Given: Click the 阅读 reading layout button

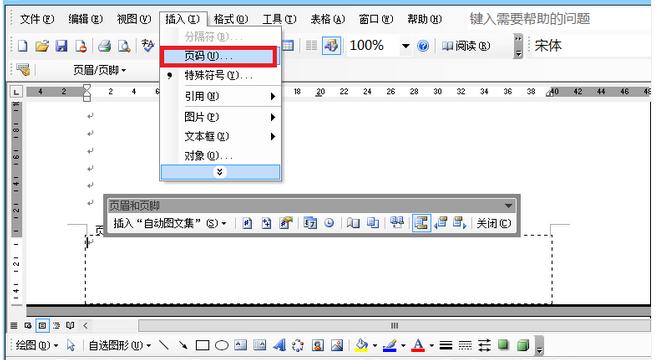Looking at the screenshot, I should (466, 46).
